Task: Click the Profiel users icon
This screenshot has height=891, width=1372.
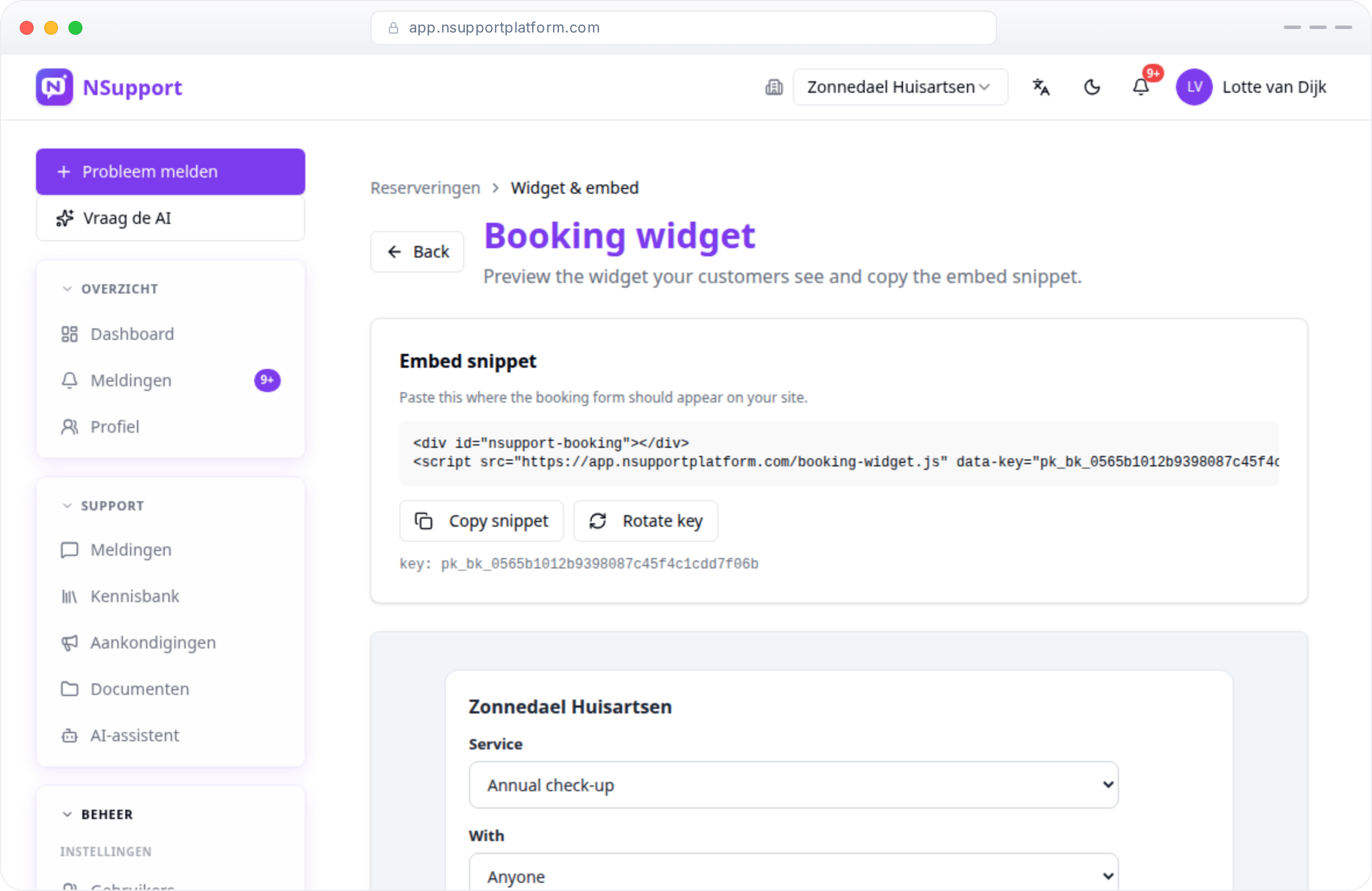Action: (x=70, y=427)
